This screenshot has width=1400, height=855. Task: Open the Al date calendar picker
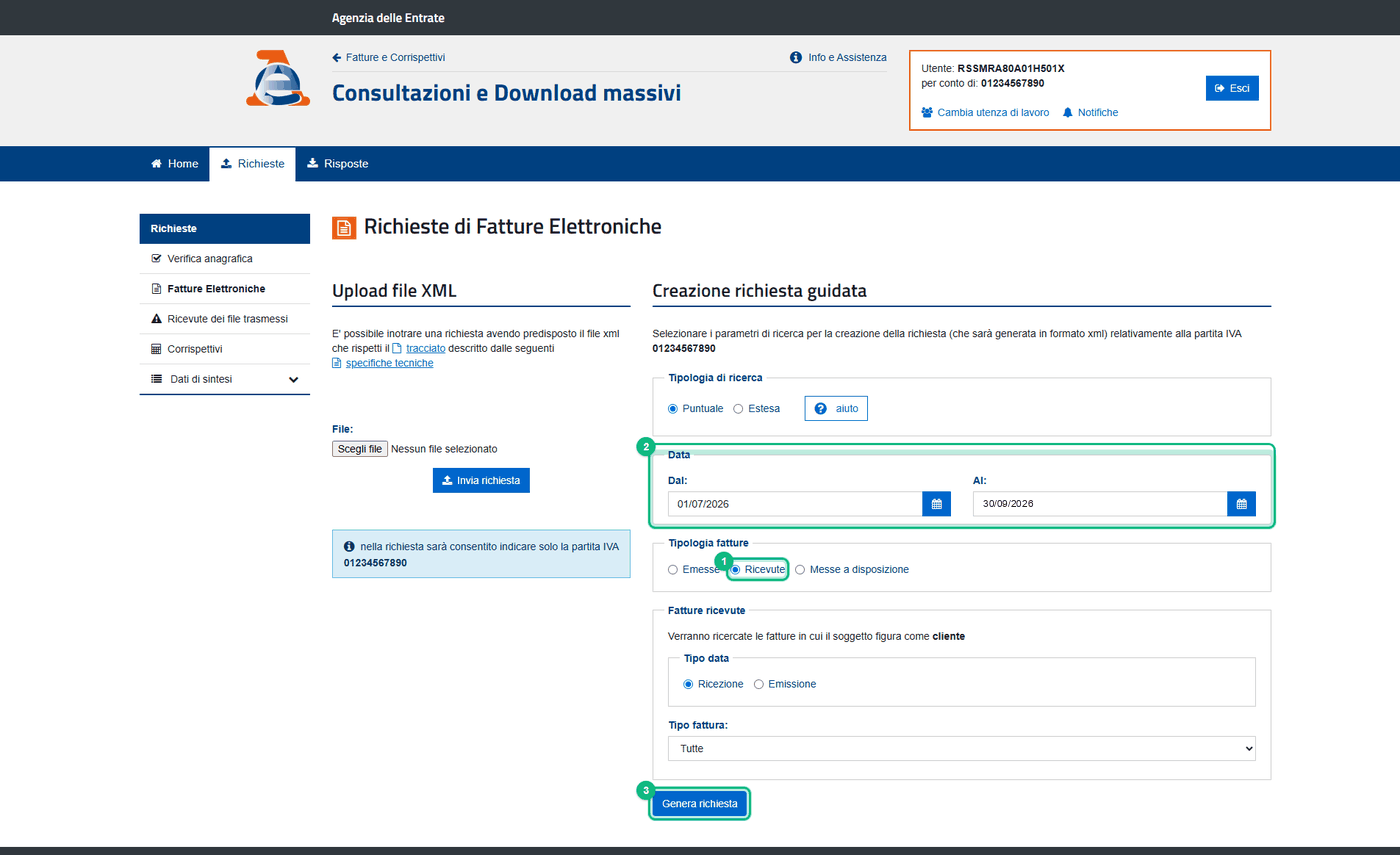coord(1241,504)
